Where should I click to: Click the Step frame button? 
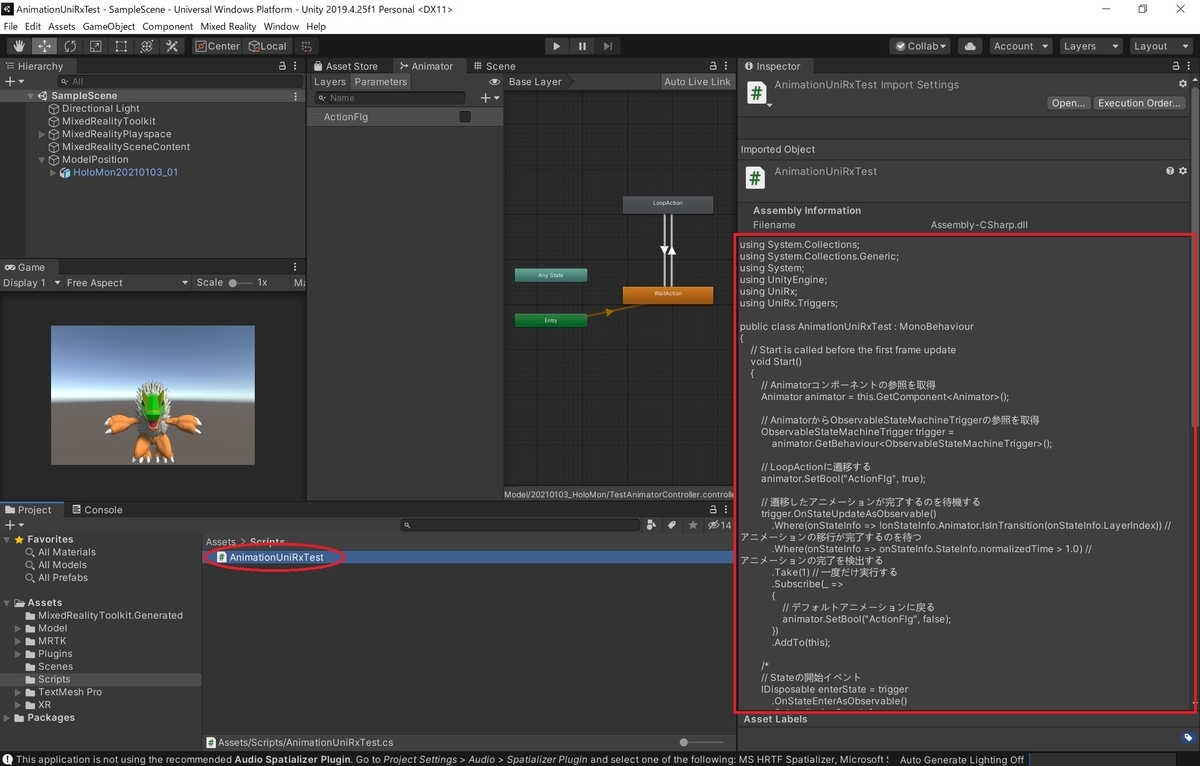(x=607, y=46)
